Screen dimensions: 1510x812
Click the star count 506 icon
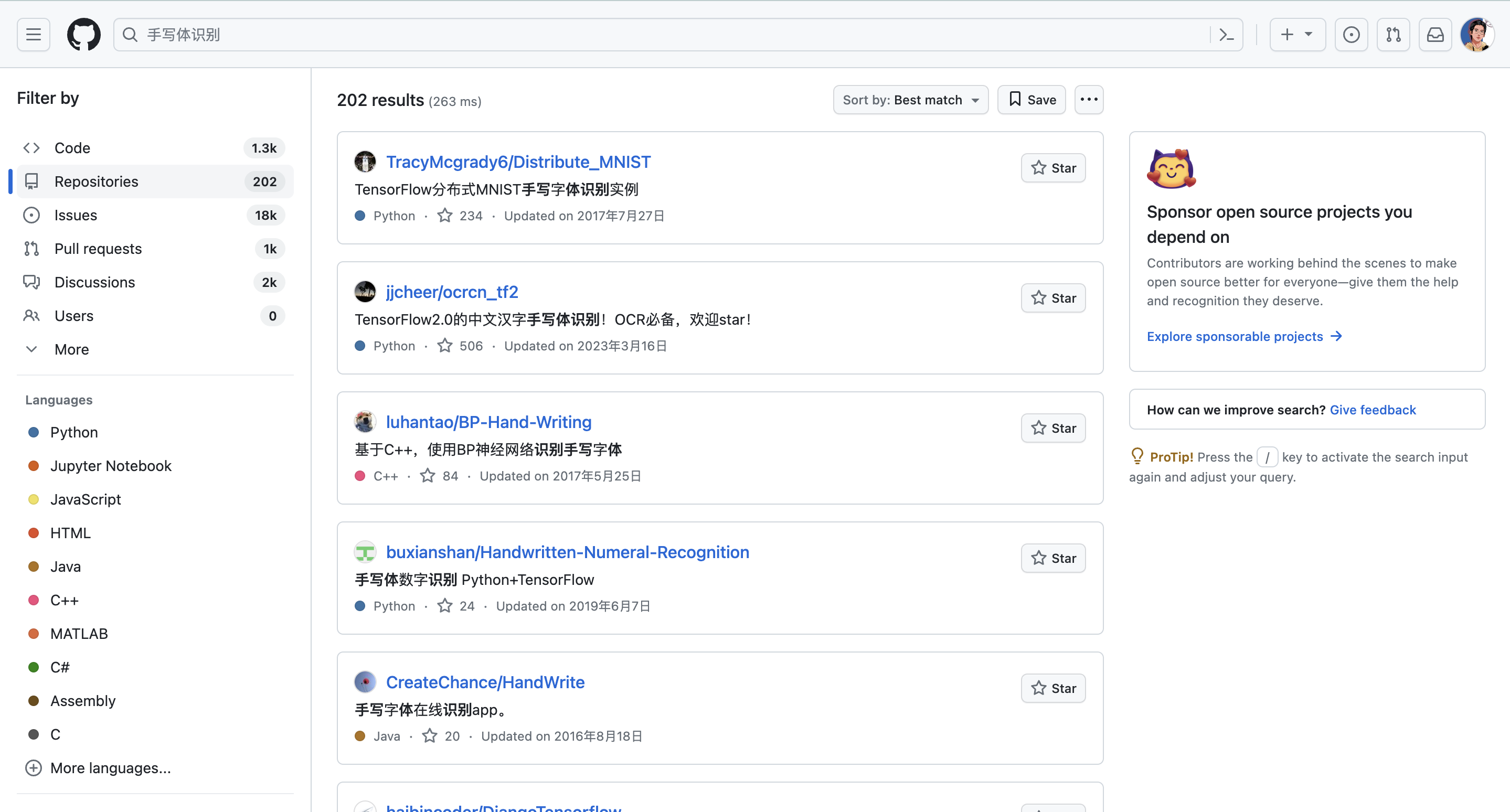click(x=445, y=346)
